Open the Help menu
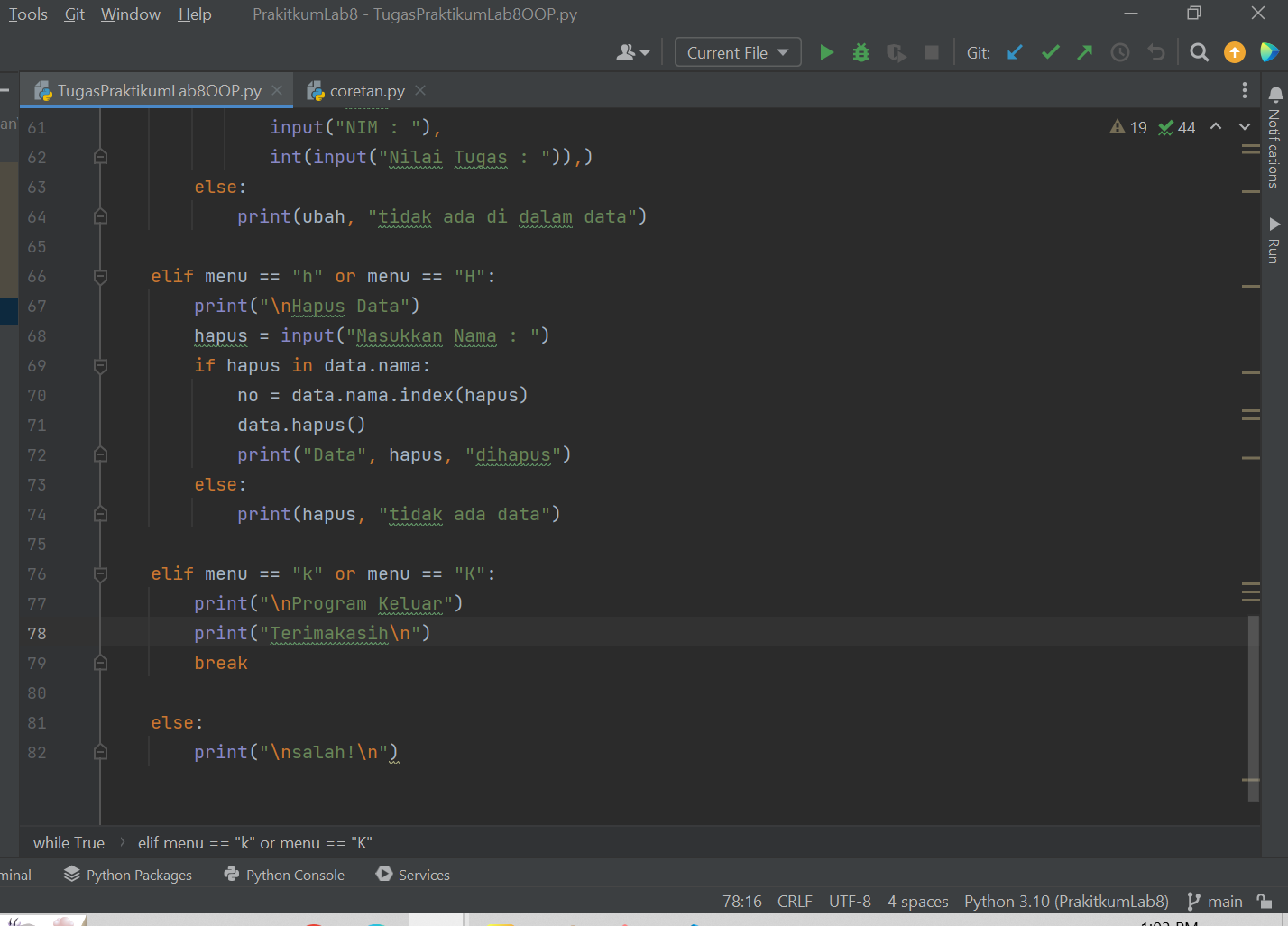1288x926 pixels. point(195,14)
